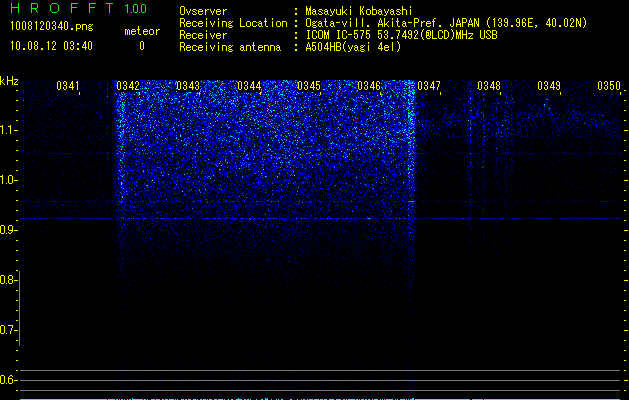Click the 0347 time marker
The image size is (629, 400).
click(429, 86)
